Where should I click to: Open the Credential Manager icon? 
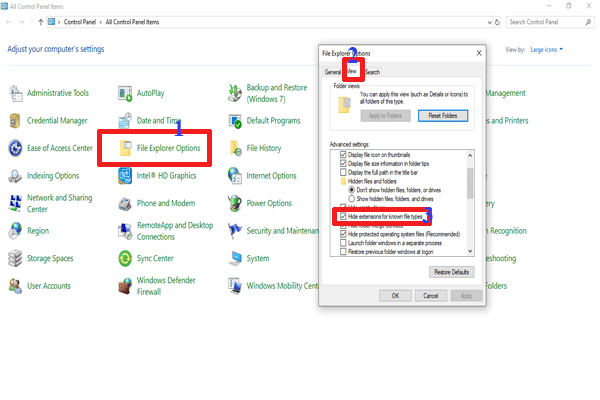point(15,121)
